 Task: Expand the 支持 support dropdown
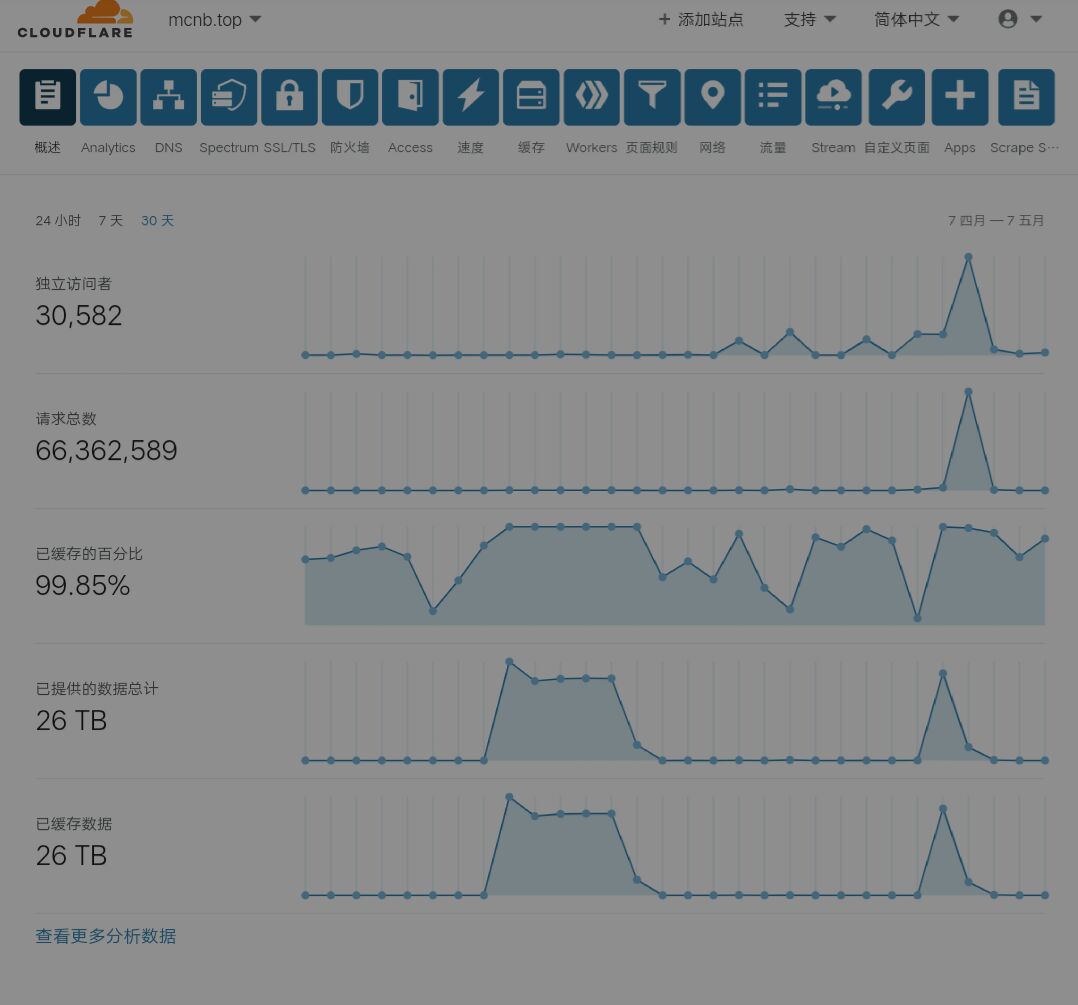810,19
